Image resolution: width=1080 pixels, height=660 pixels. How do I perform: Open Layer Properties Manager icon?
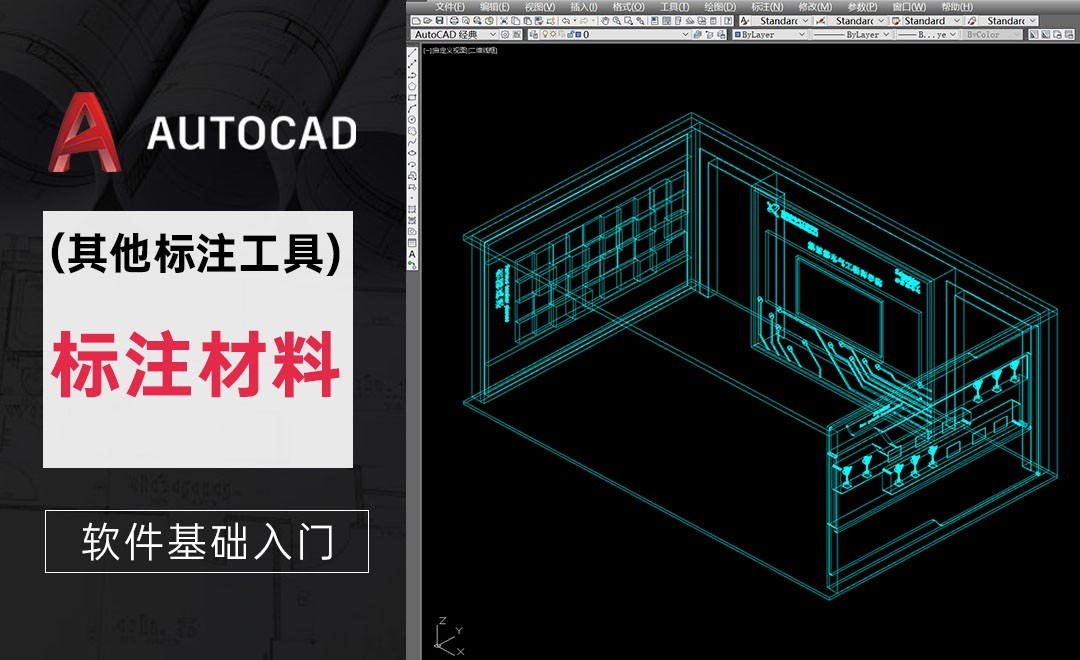click(534, 34)
